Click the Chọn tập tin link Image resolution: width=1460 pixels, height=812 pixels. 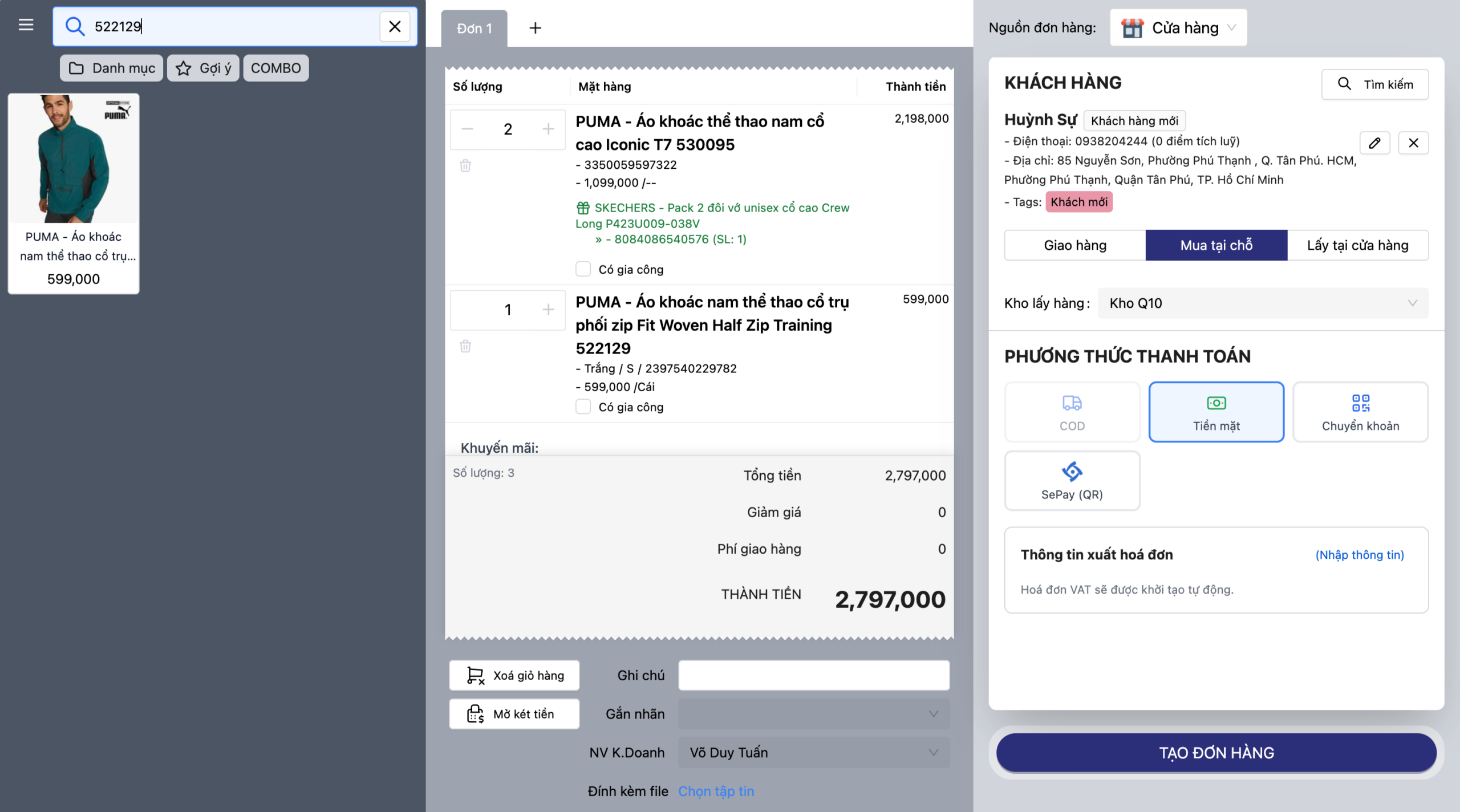click(x=716, y=791)
